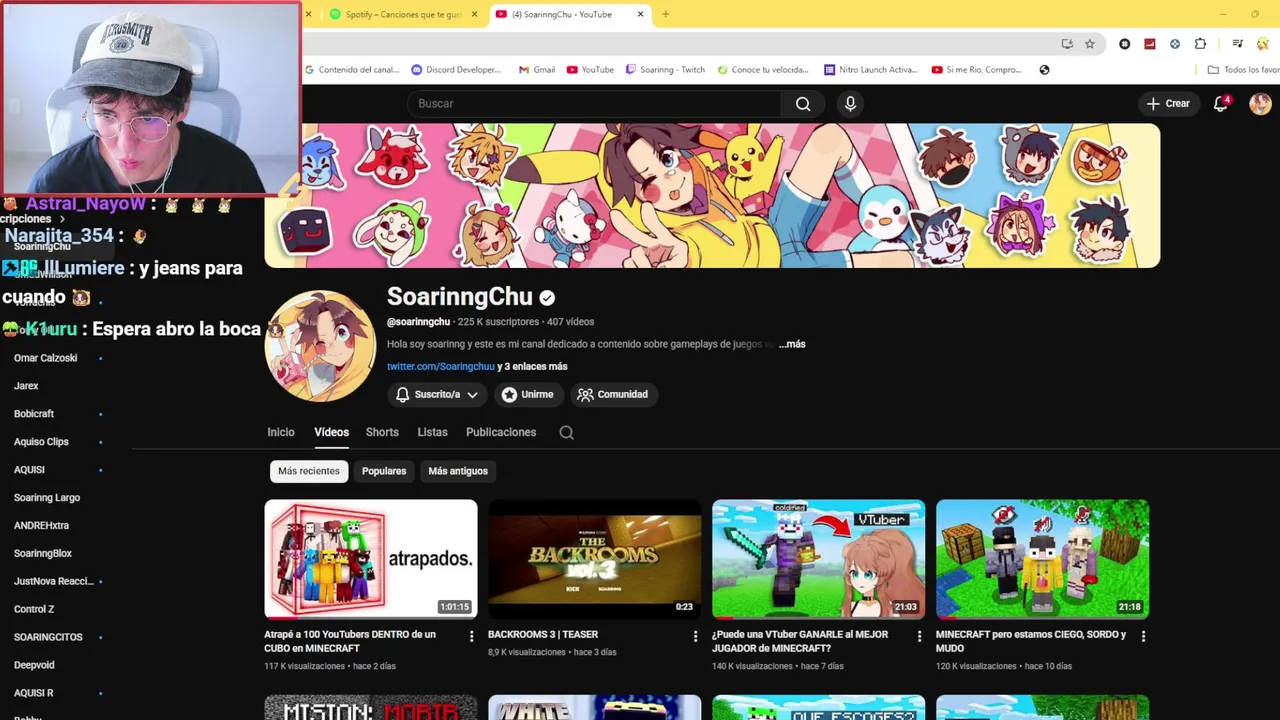Open the Comunidad button
Viewport: 1280px width, 720px height.
click(x=613, y=395)
